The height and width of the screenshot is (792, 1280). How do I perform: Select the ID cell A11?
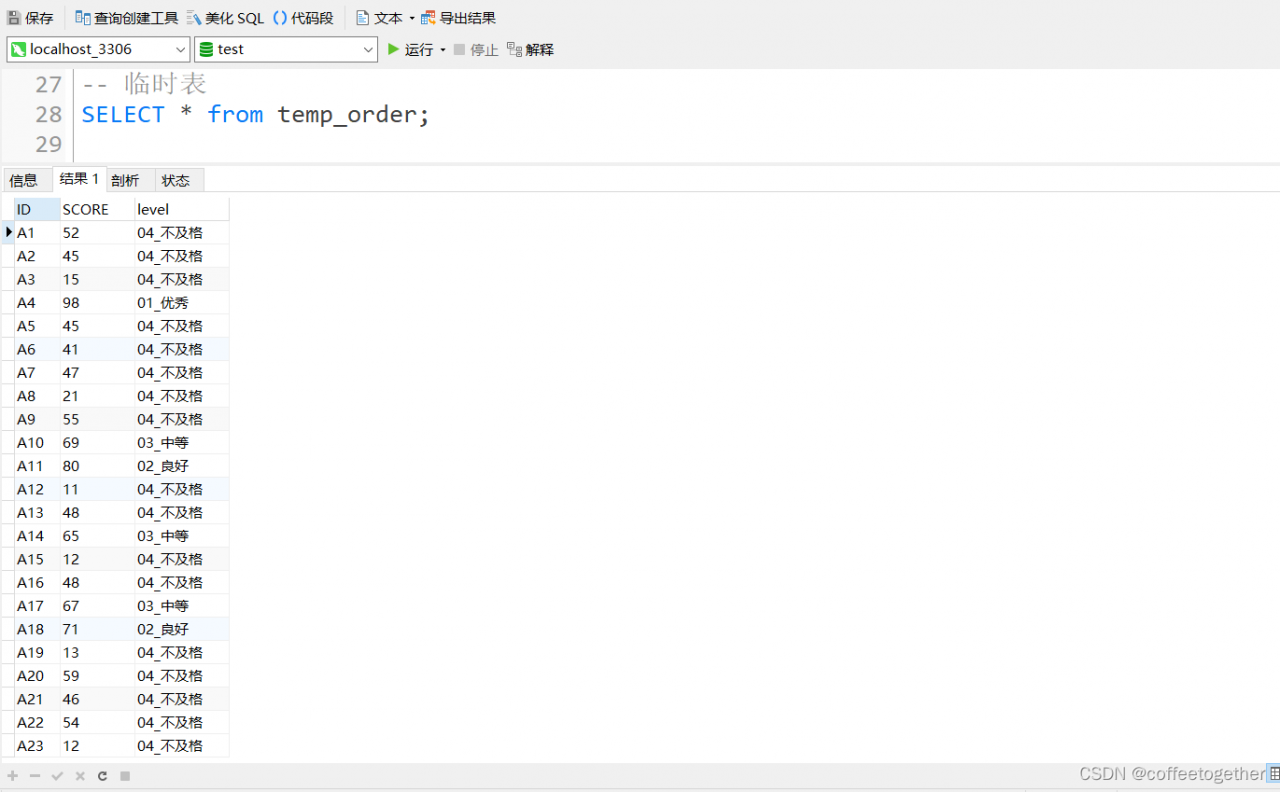click(37, 466)
